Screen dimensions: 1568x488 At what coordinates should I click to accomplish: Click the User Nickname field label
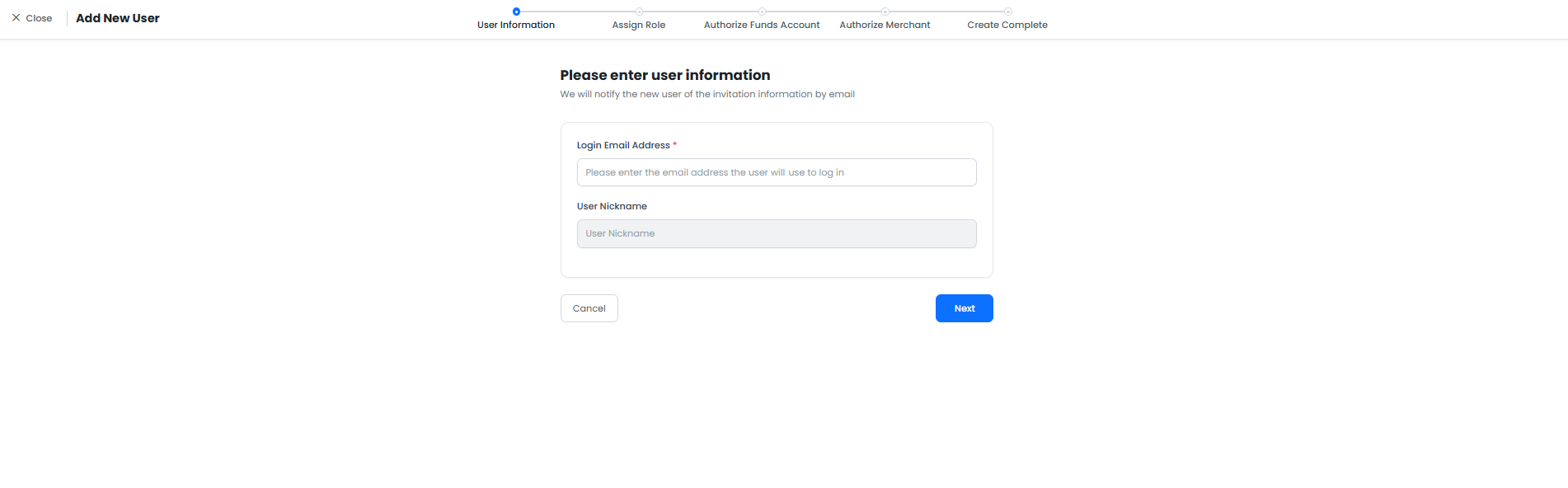point(612,206)
